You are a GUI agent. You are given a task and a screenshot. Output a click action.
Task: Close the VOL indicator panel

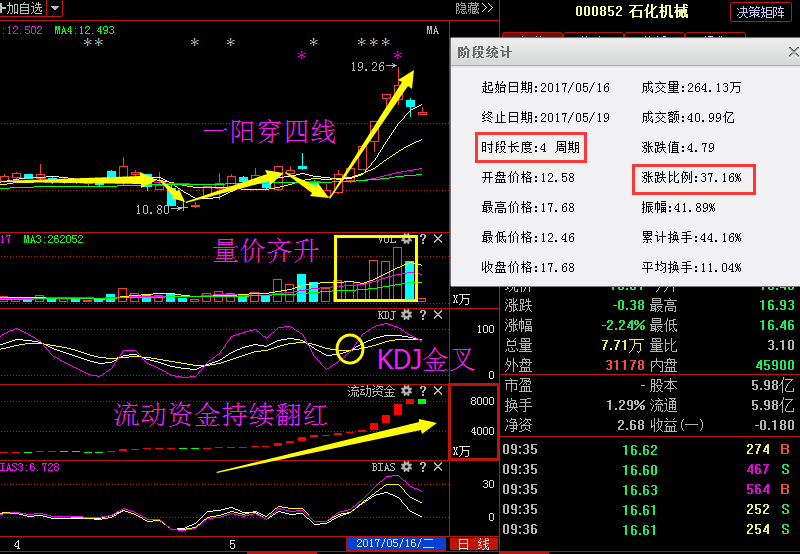[438, 239]
